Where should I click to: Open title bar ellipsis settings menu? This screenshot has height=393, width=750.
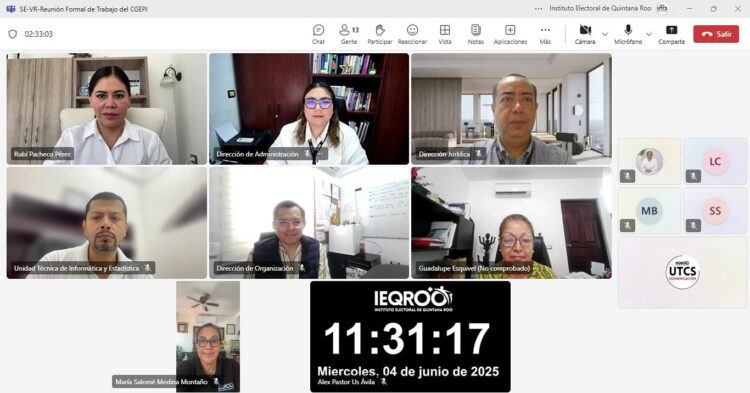(539, 9)
